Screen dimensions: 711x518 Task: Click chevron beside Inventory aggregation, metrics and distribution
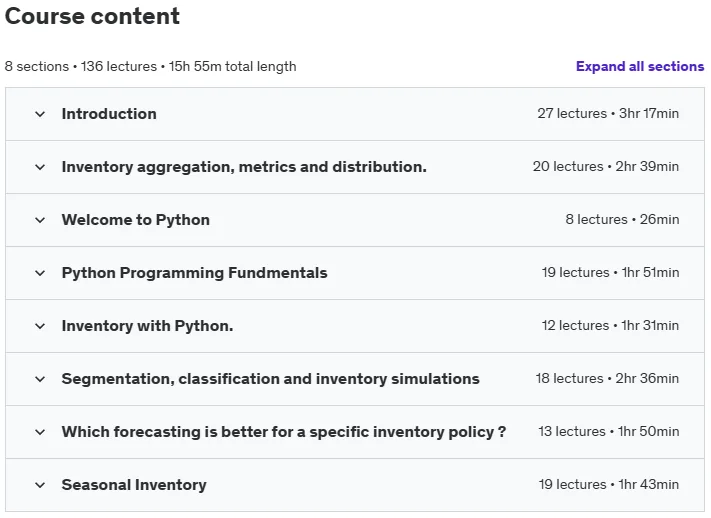pyautogui.click(x=40, y=167)
